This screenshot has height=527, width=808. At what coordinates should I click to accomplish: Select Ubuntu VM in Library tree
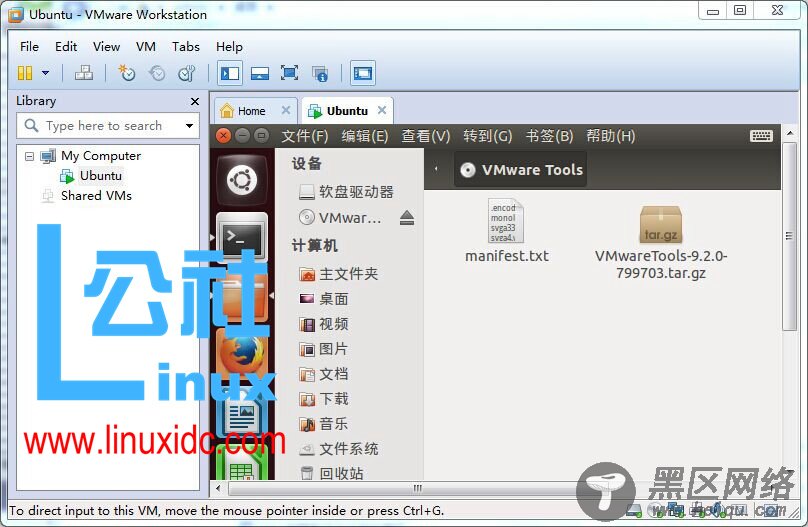click(x=100, y=176)
